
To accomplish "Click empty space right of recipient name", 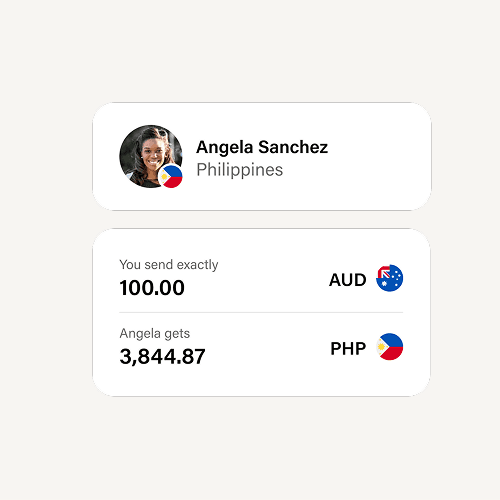I will click(x=377, y=156).
